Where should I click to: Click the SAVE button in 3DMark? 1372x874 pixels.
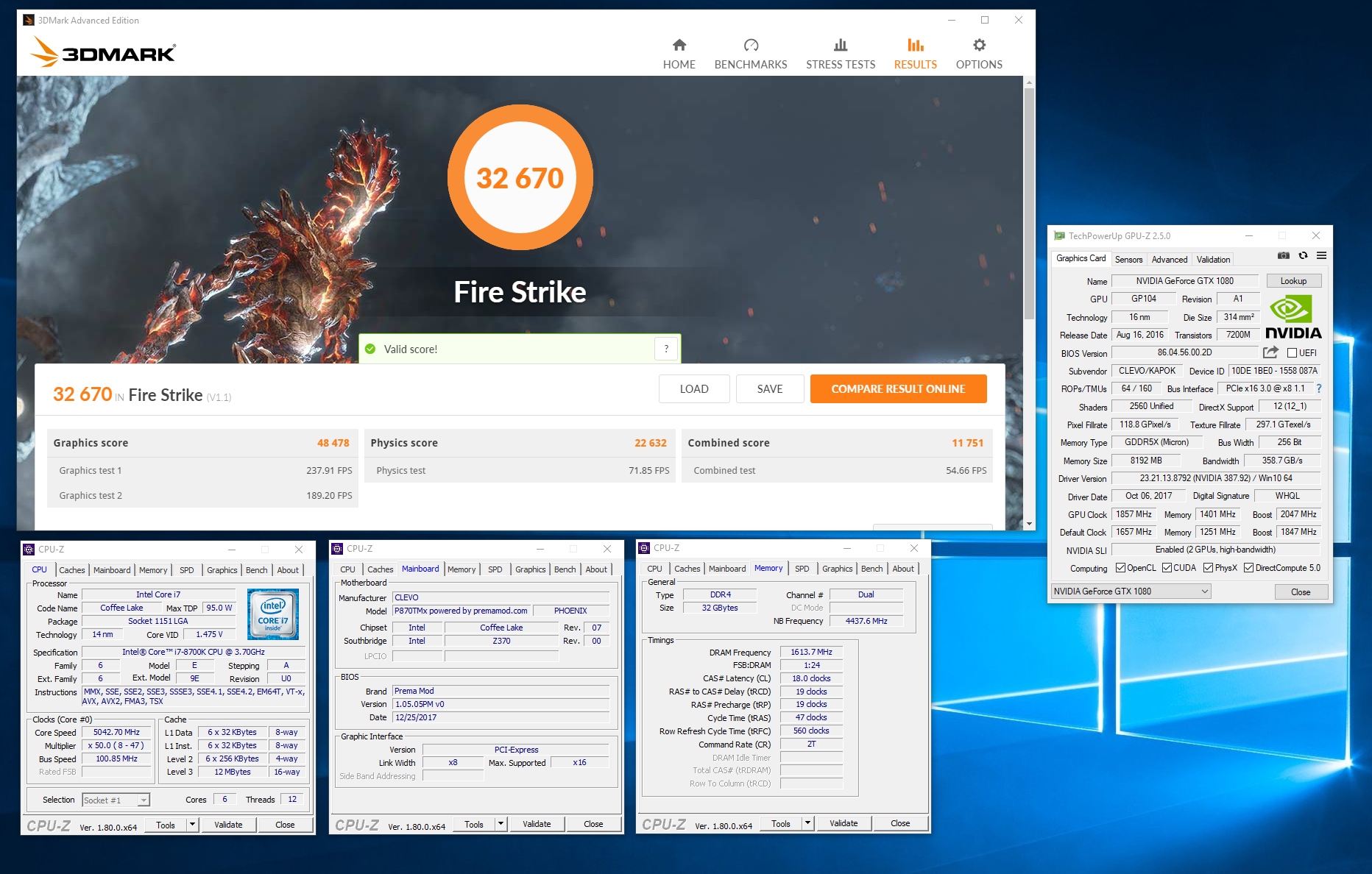click(x=770, y=389)
